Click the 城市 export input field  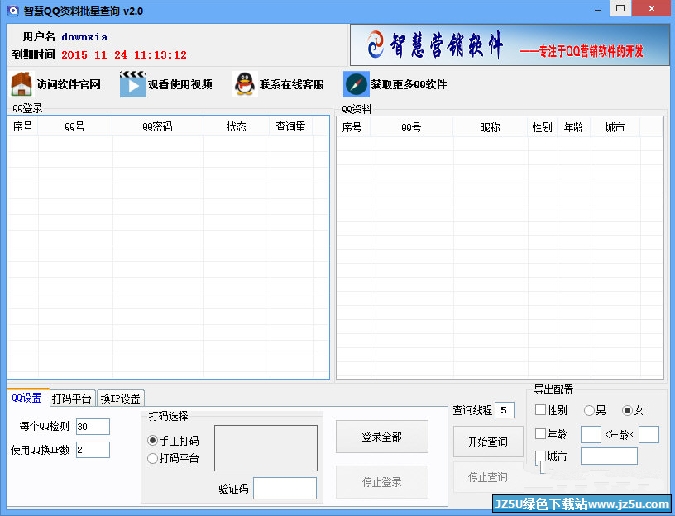[609, 456]
